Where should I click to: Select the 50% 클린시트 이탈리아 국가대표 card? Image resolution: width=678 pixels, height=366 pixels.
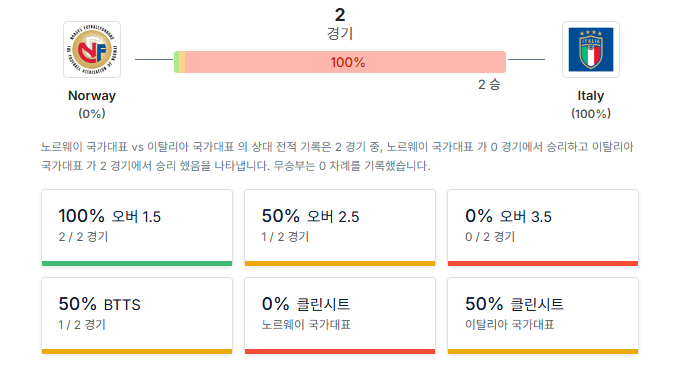click(x=543, y=316)
